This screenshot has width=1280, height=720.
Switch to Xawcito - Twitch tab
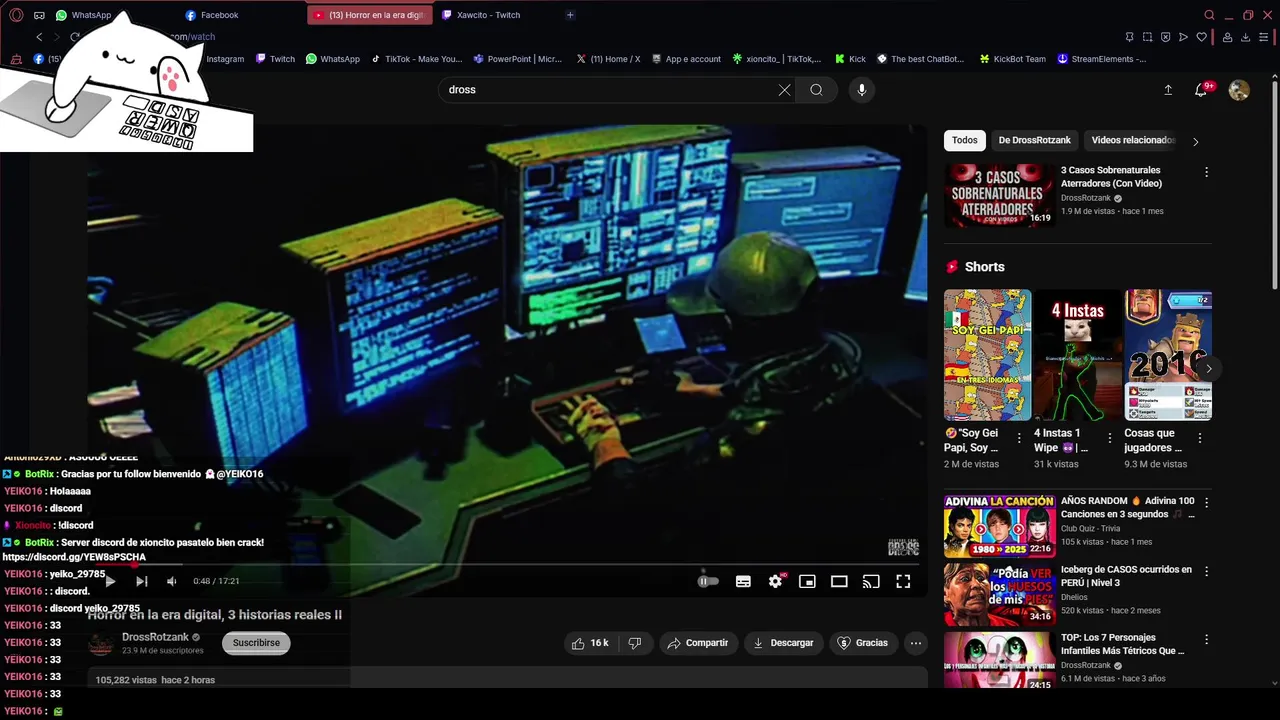click(488, 15)
